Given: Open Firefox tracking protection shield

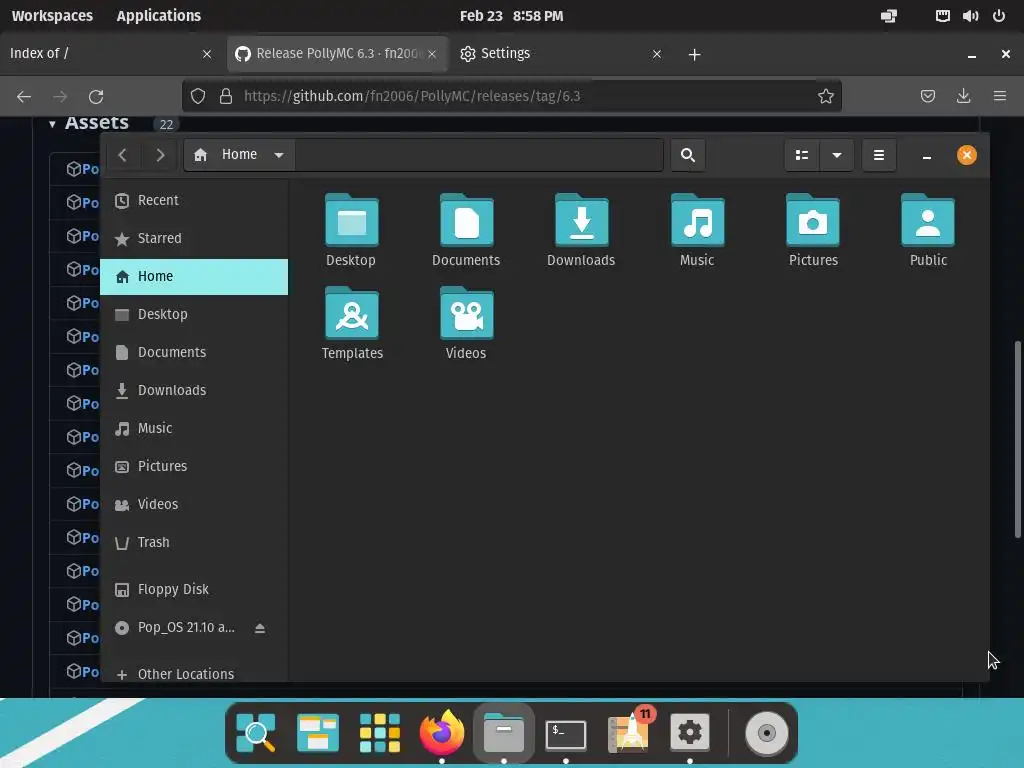Looking at the screenshot, I should [x=198, y=97].
